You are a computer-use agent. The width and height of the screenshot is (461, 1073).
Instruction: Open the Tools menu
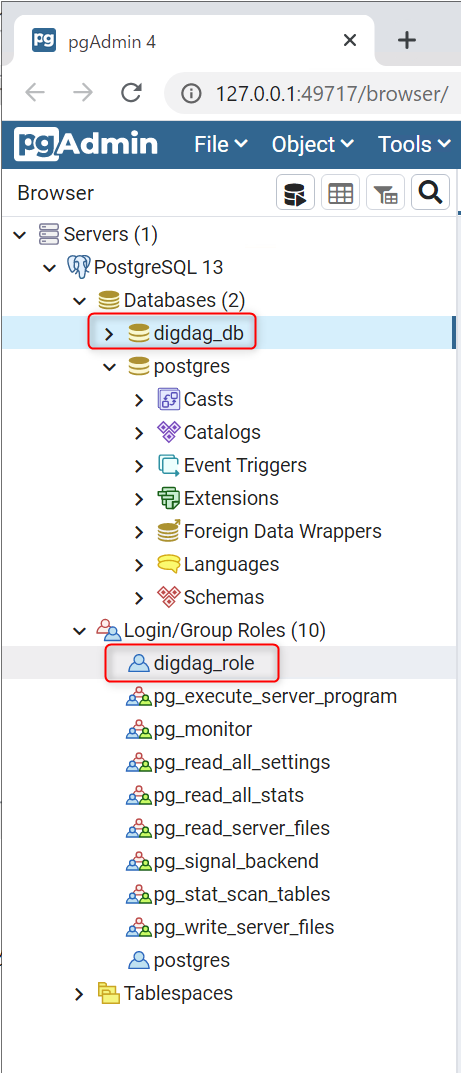coord(415,144)
